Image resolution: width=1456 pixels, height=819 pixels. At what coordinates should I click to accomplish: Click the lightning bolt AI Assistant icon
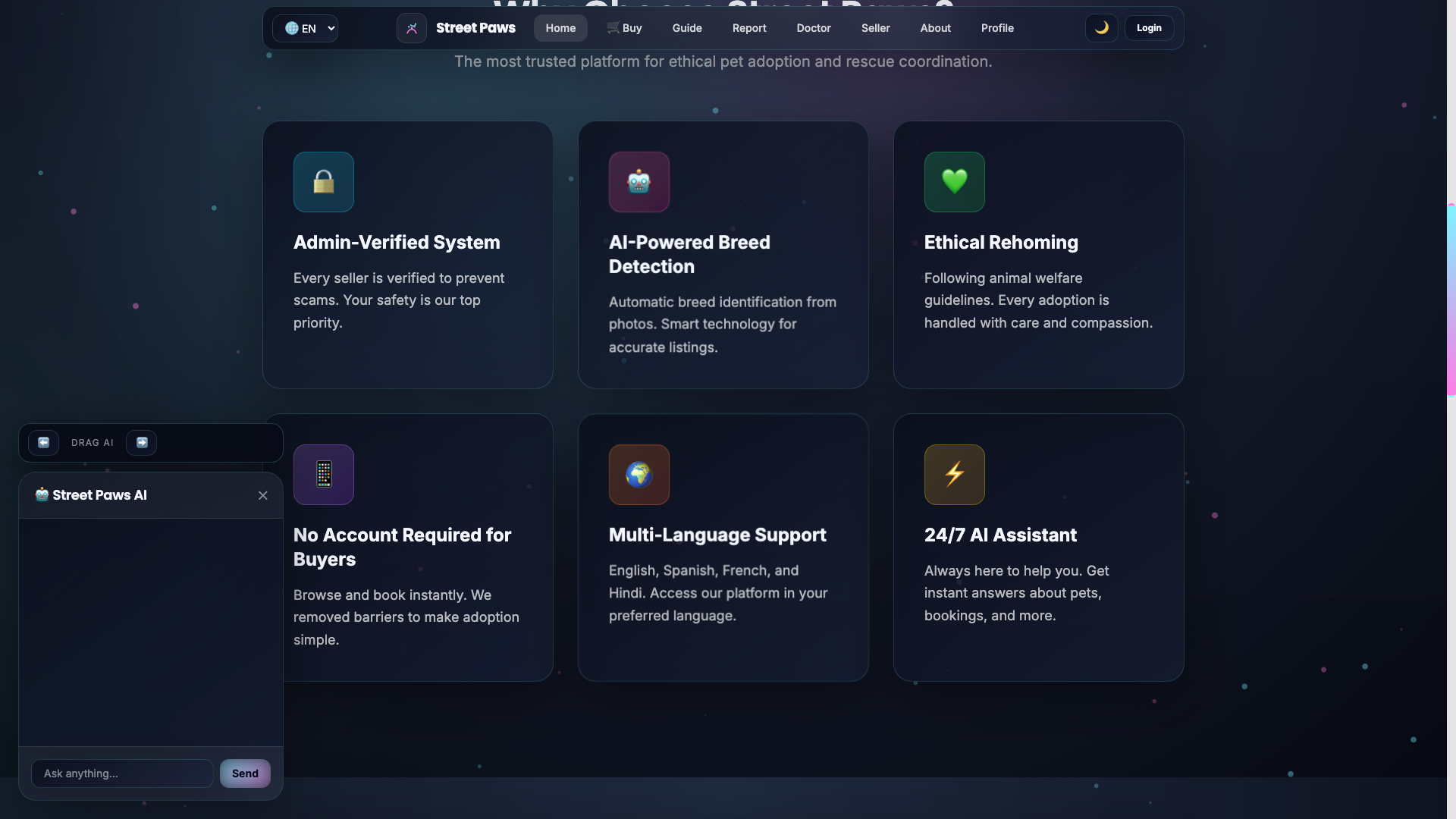(954, 475)
